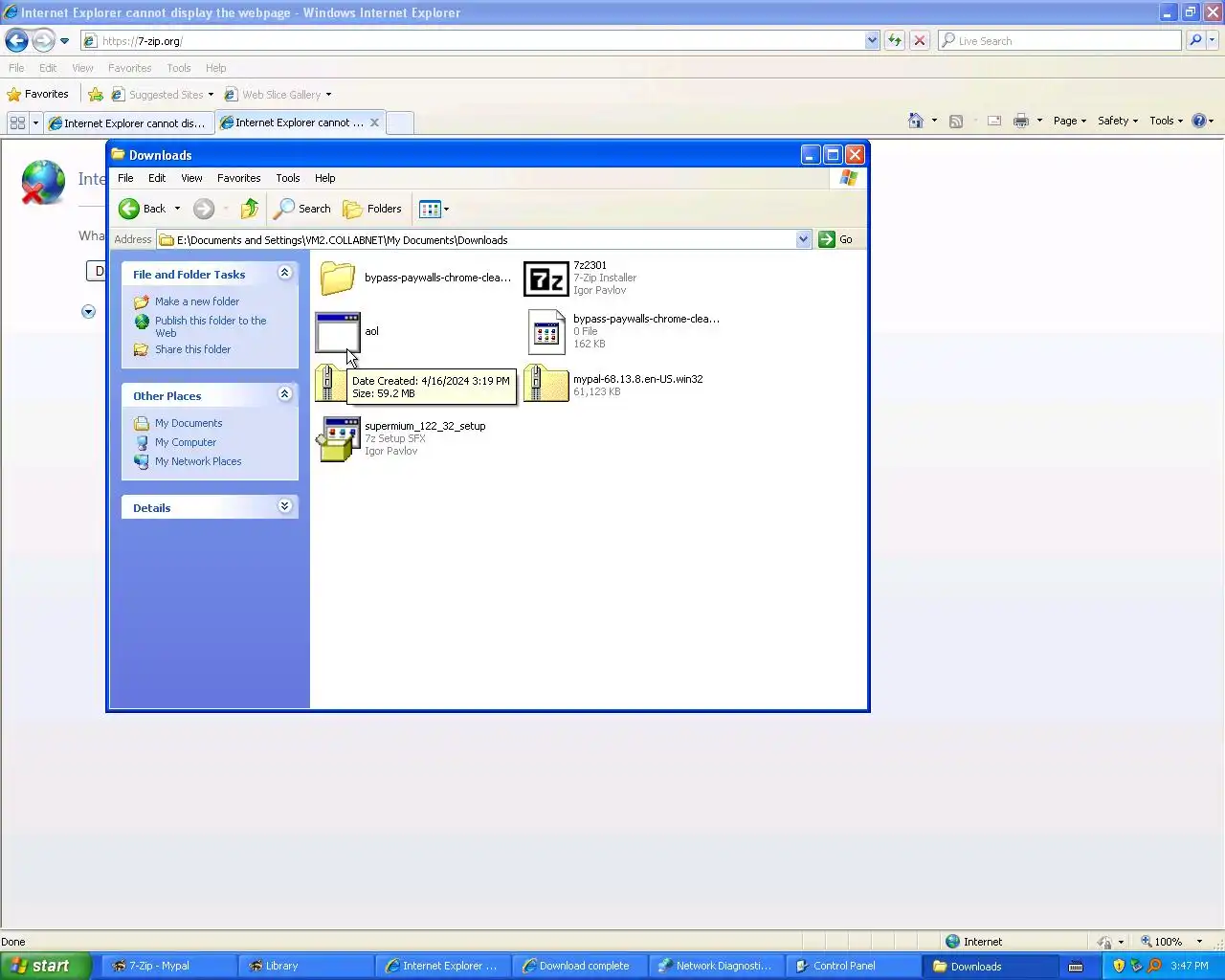This screenshot has height=980, width=1225.
Task: Click the Back arrow in Downloads window
Action: point(129,209)
